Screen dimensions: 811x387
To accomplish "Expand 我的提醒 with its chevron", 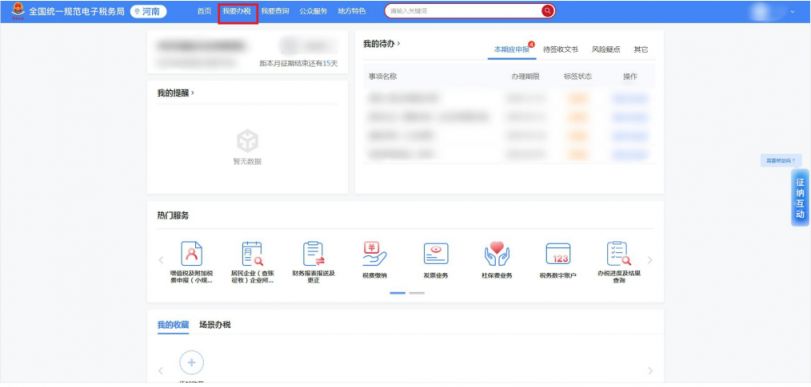I will tap(192, 93).
